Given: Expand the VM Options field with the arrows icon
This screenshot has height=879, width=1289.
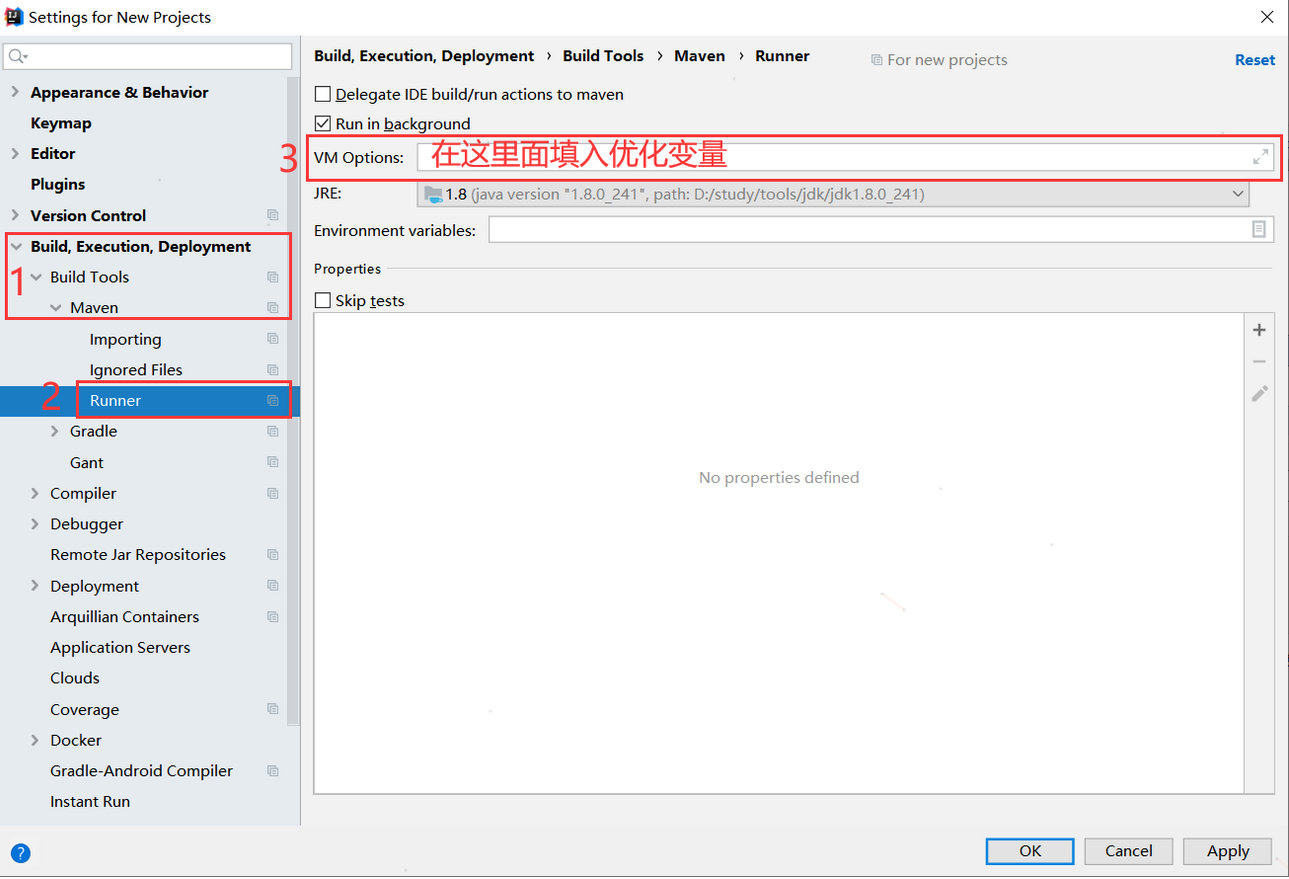Looking at the screenshot, I should (1258, 156).
